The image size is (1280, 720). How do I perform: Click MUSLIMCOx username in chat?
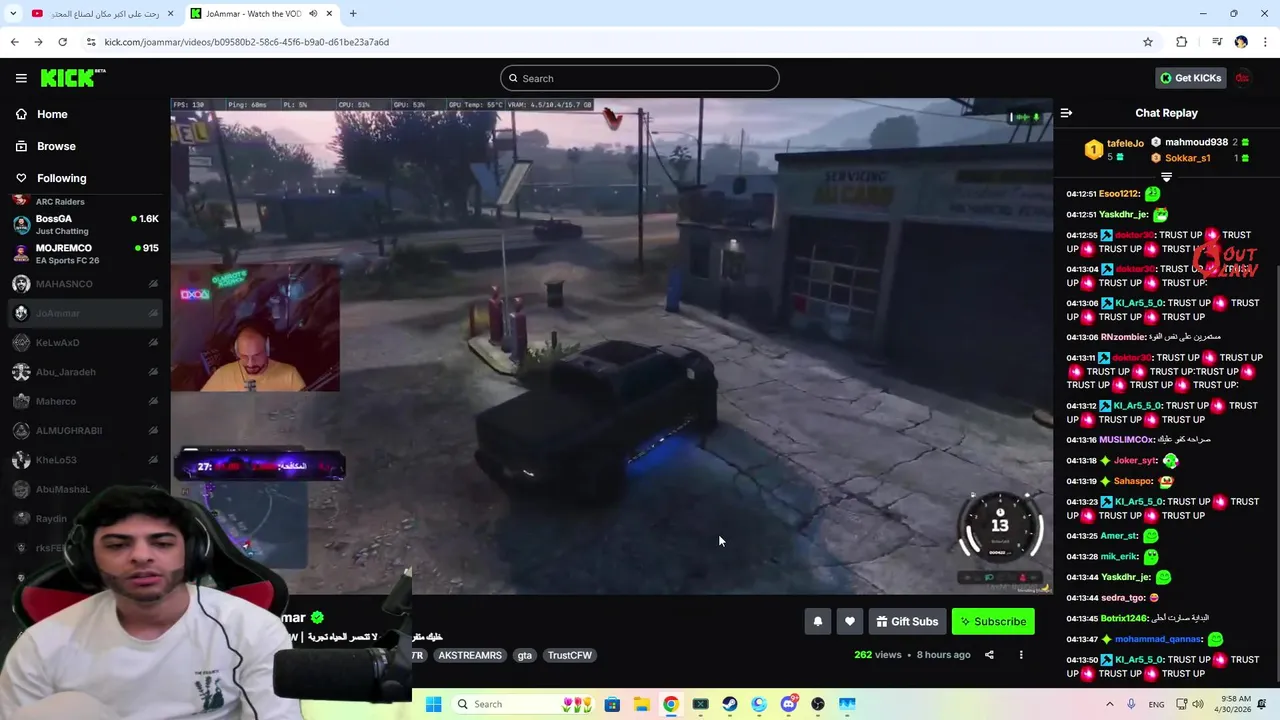1125,440
